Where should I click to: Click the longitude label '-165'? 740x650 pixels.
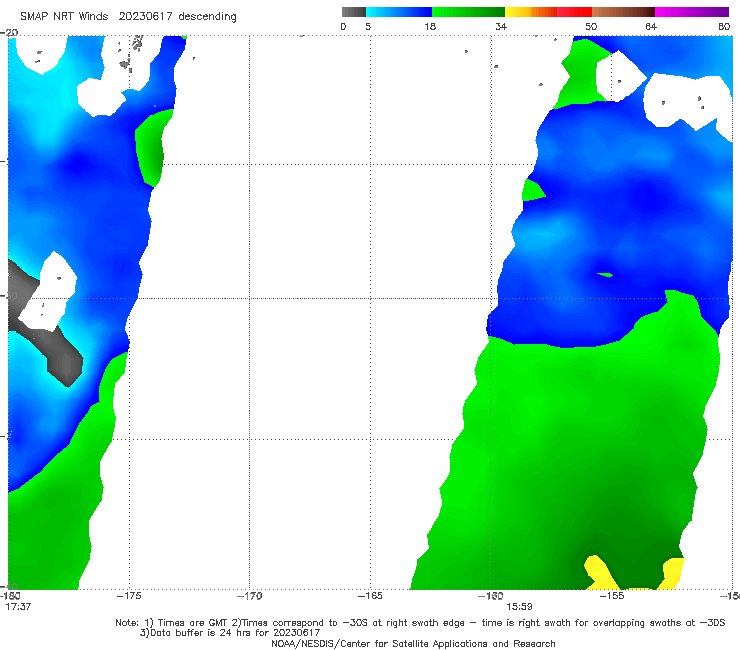point(370,596)
